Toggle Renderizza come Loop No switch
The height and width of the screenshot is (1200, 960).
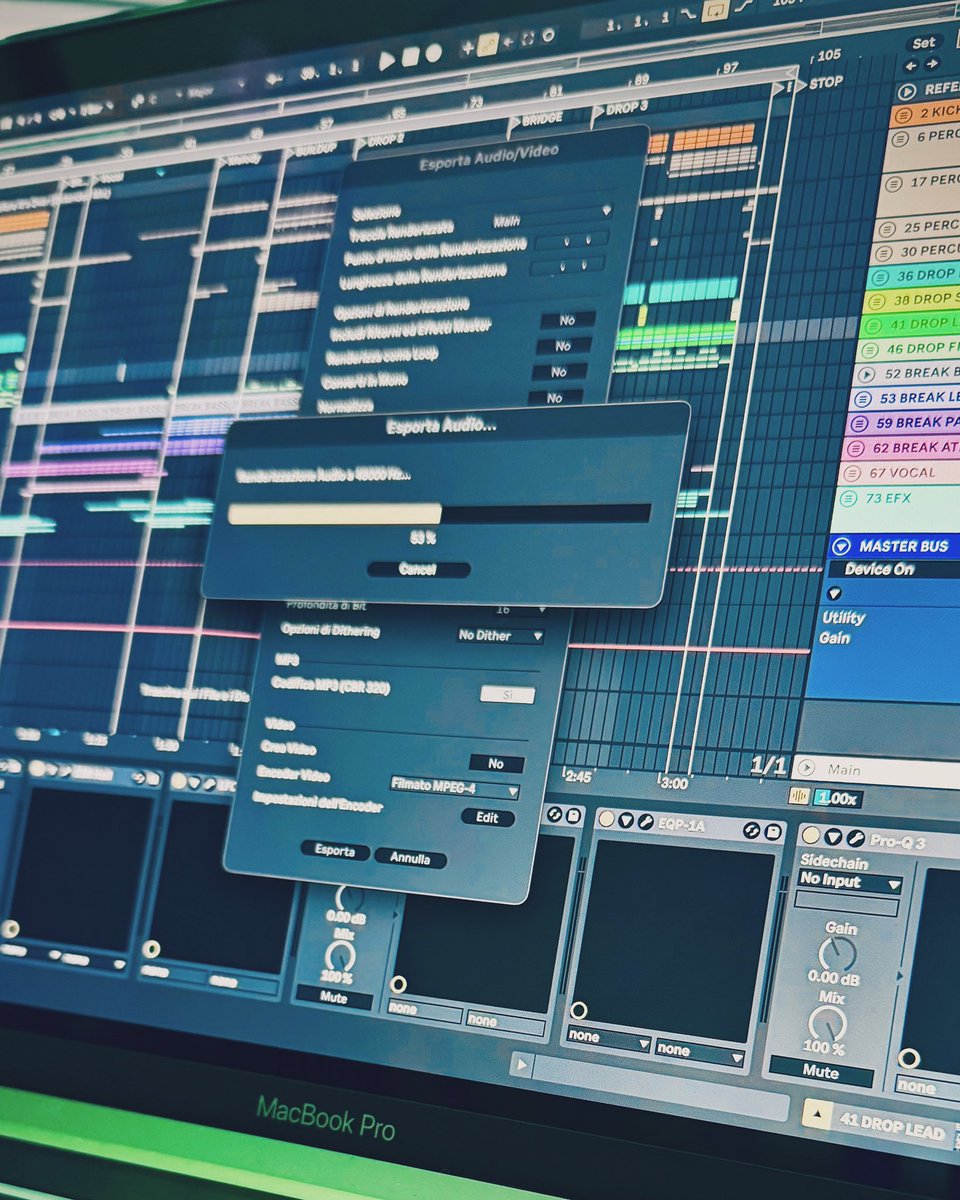click(x=562, y=346)
